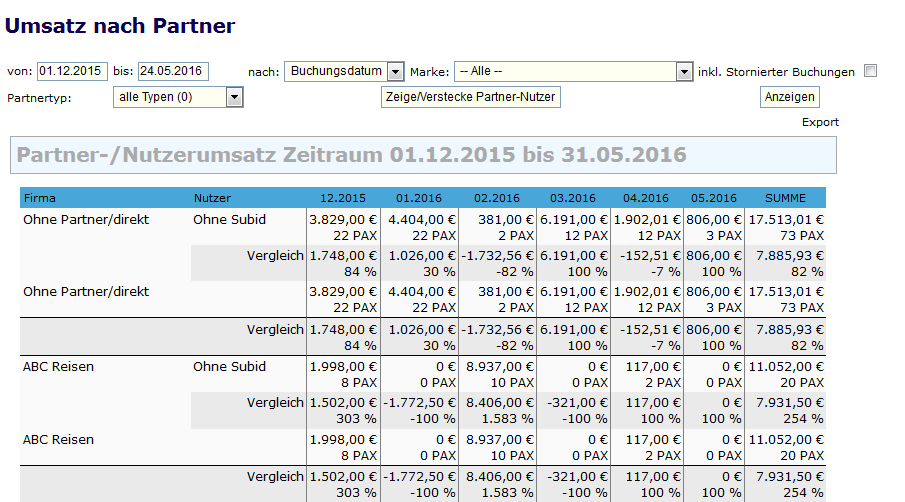Select the 12.2015 column header
This screenshot has width=905, height=502.
[342, 198]
